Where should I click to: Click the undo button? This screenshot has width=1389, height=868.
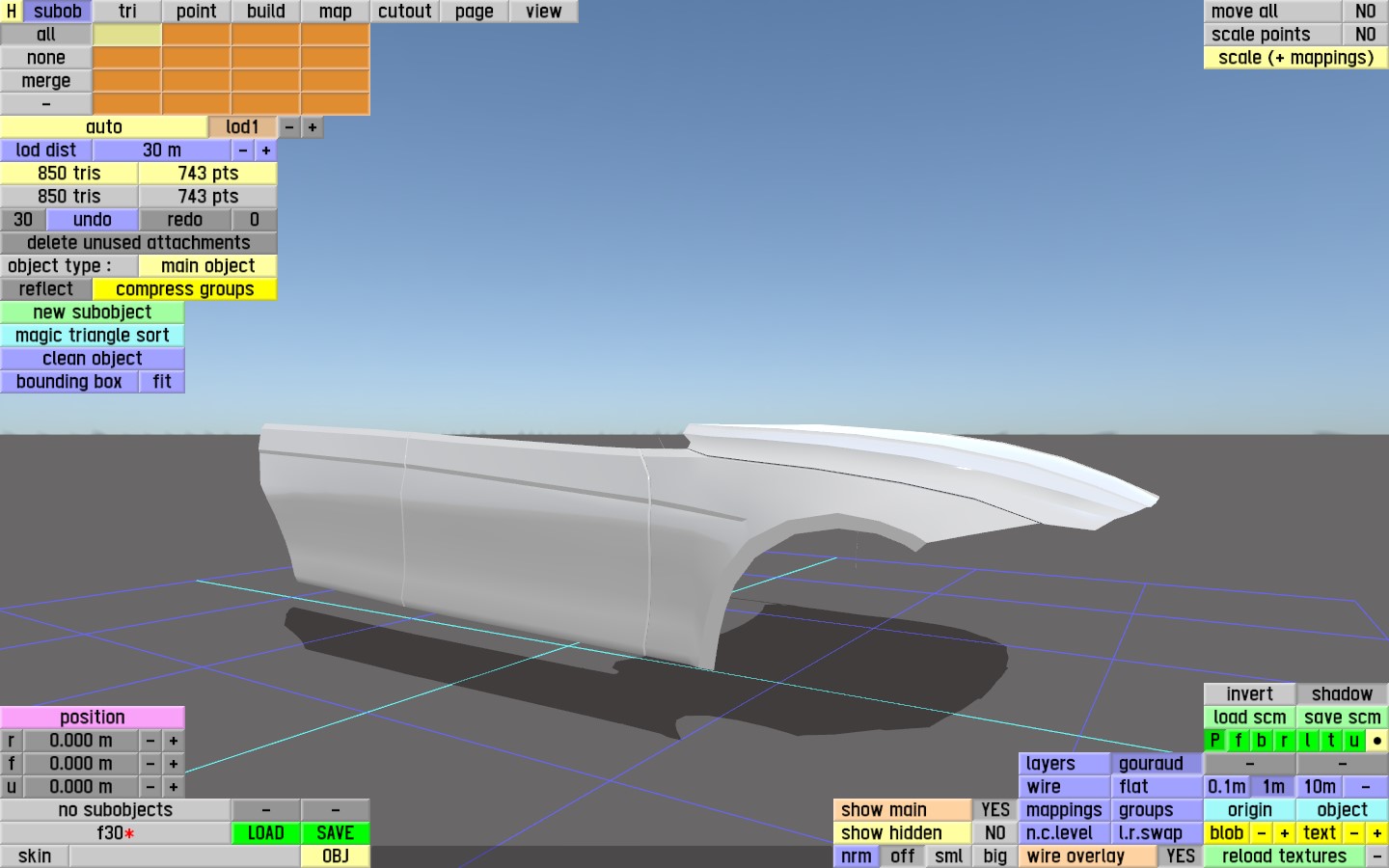pyautogui.click(x=92, y=220)
